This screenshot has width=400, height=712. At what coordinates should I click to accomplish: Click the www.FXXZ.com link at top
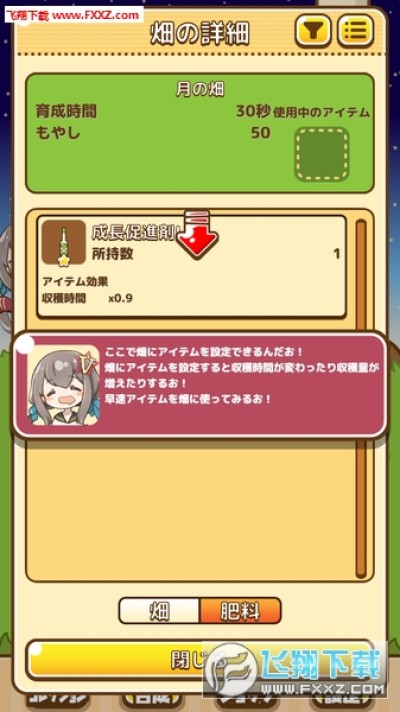tap(96, 15)
